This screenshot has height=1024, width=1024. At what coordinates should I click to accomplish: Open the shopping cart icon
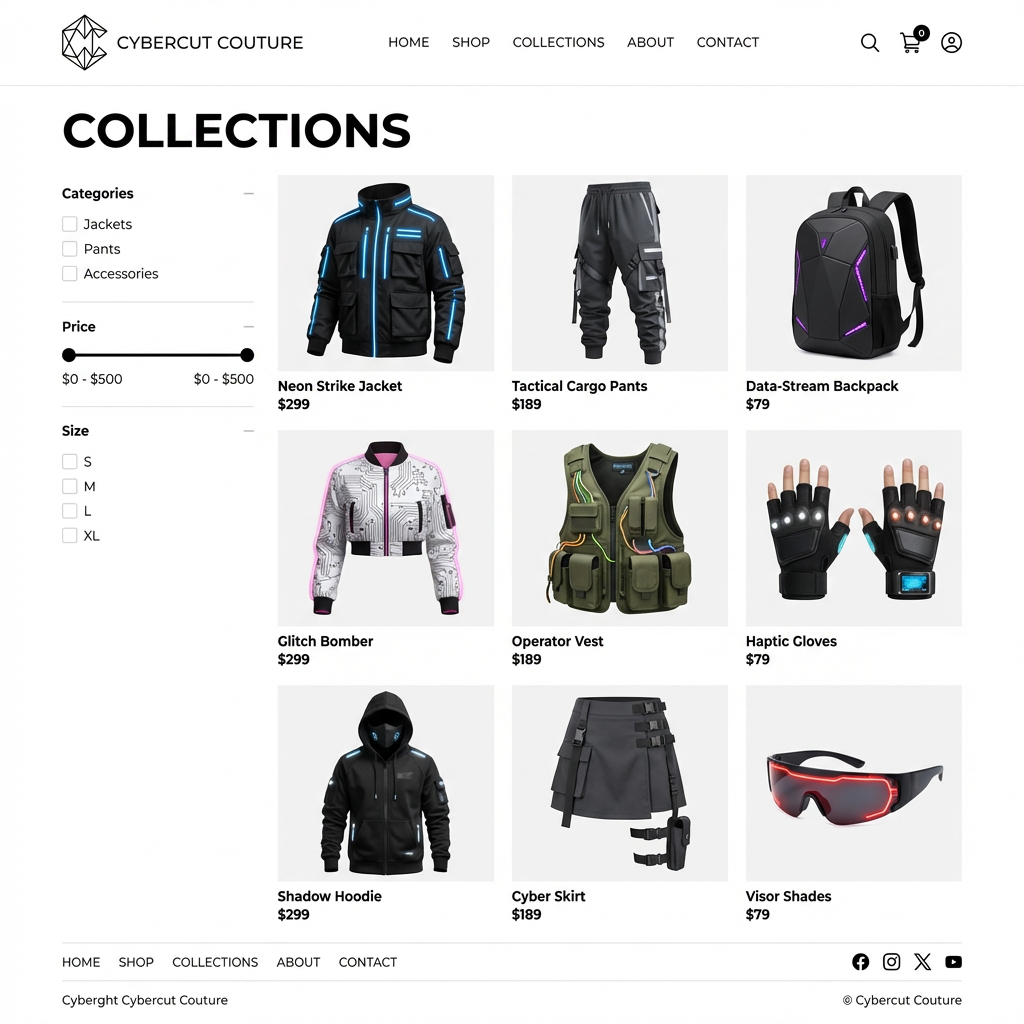[x=913, y=41]
